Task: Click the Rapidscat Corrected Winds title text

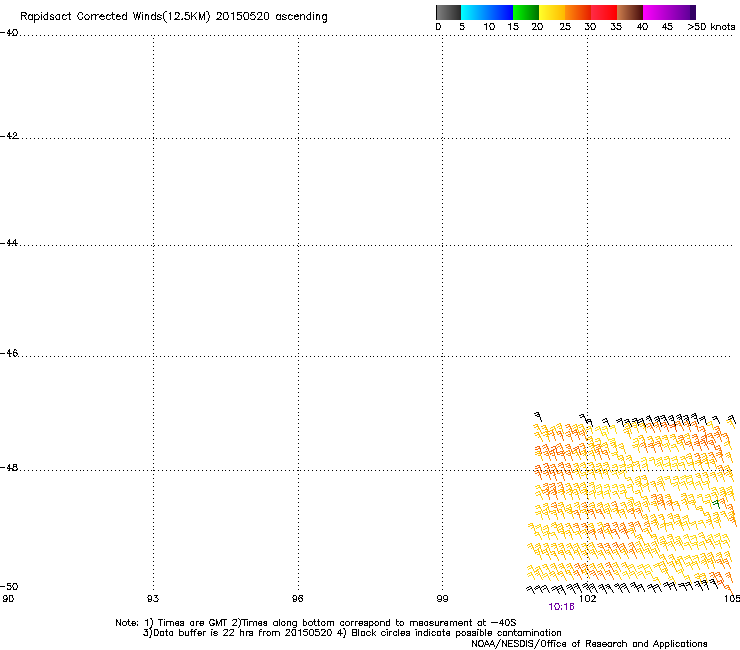Action: coord(174,16)
